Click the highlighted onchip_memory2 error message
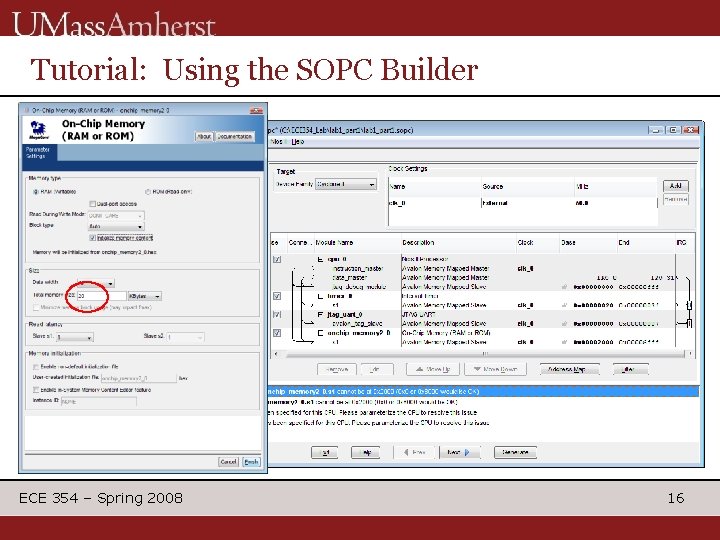720x540 pixels. point(483,392)
